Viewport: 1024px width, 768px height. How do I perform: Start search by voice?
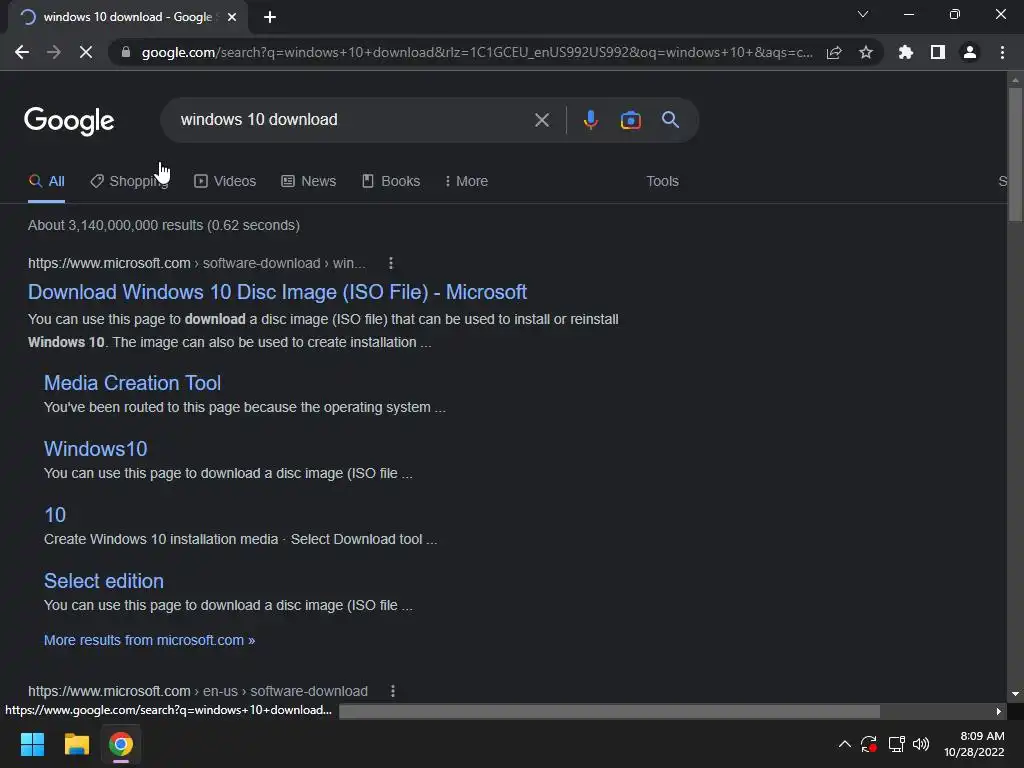coord(590,120)
